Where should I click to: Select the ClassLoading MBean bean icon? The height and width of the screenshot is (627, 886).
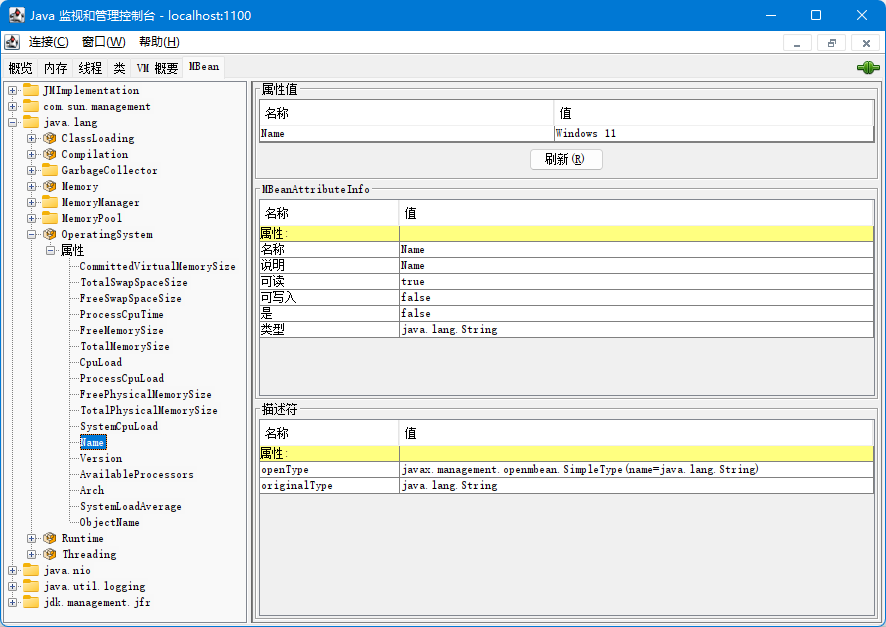(50, 139)
